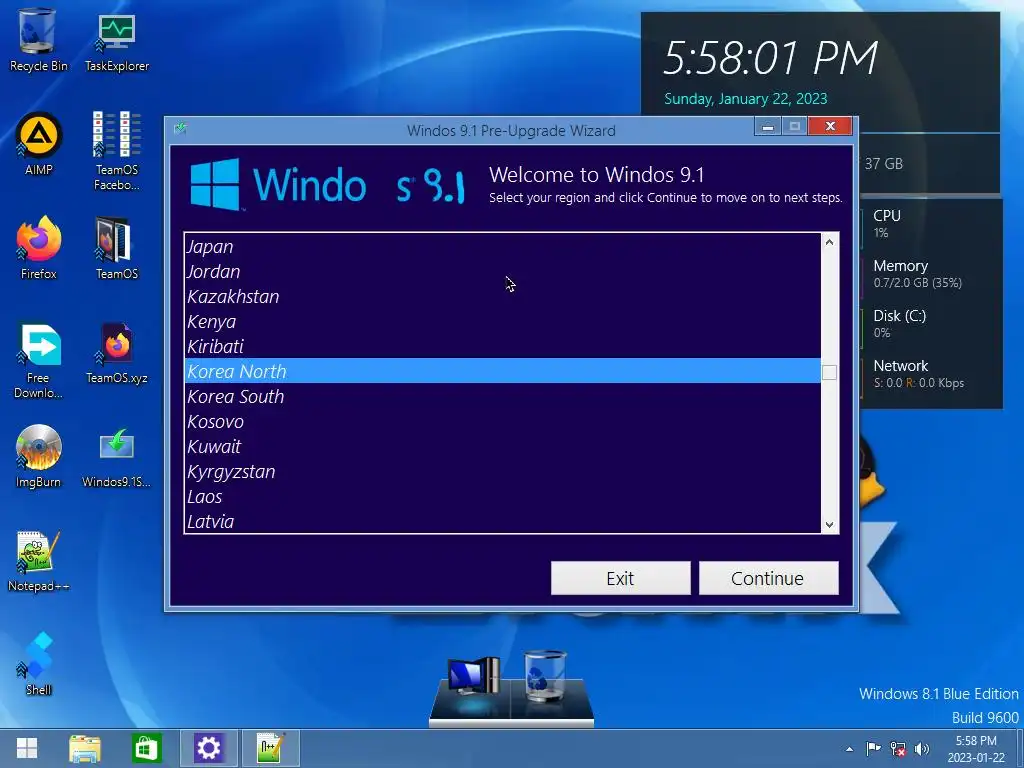Select Jordan in the region list
1024x768 pixels.
click(x=502, y=271)
